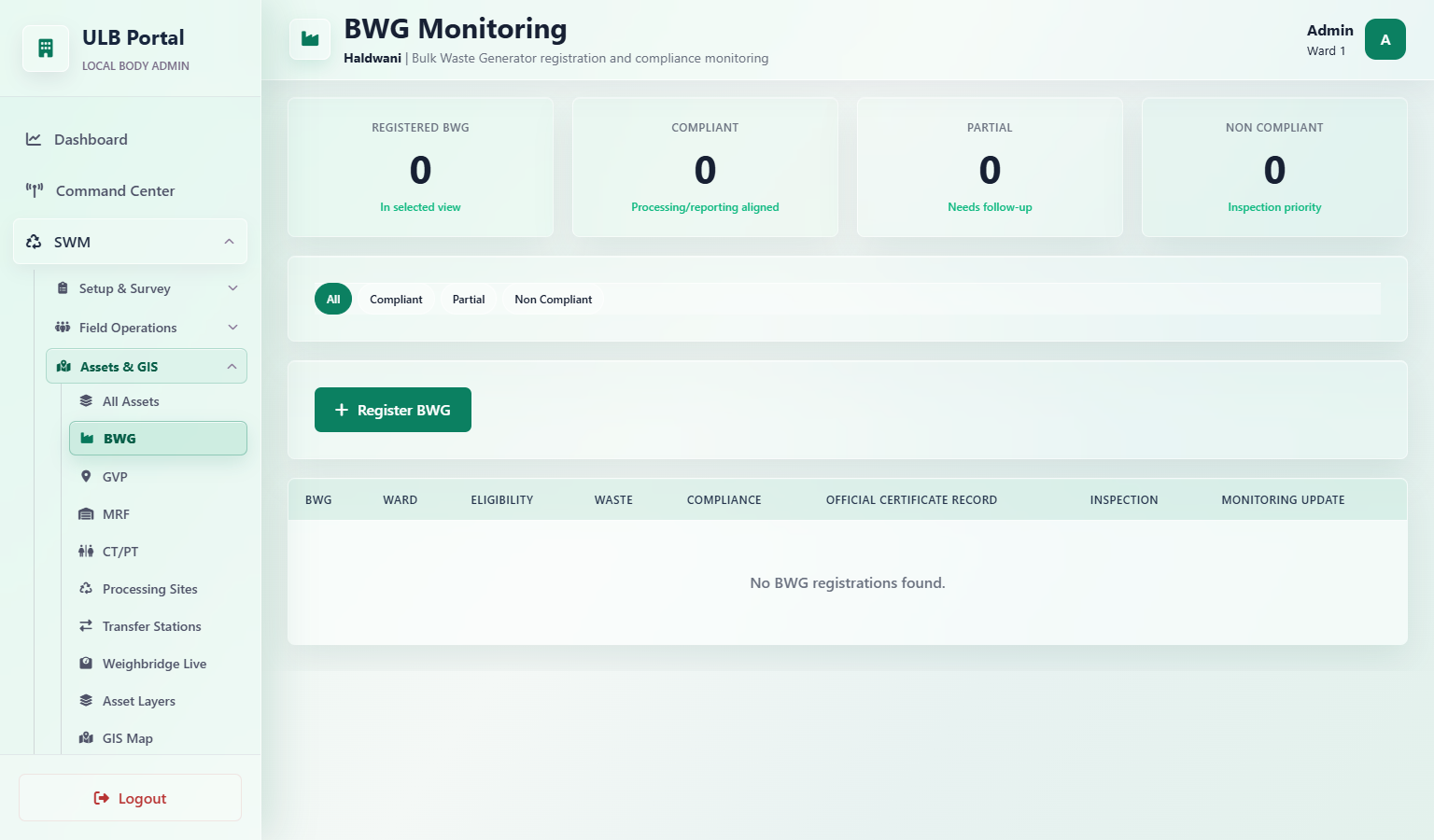Click the COMPLIANCE column header
The width and height of the screenshot is (1434, 840).
click(x=724, y=500)
